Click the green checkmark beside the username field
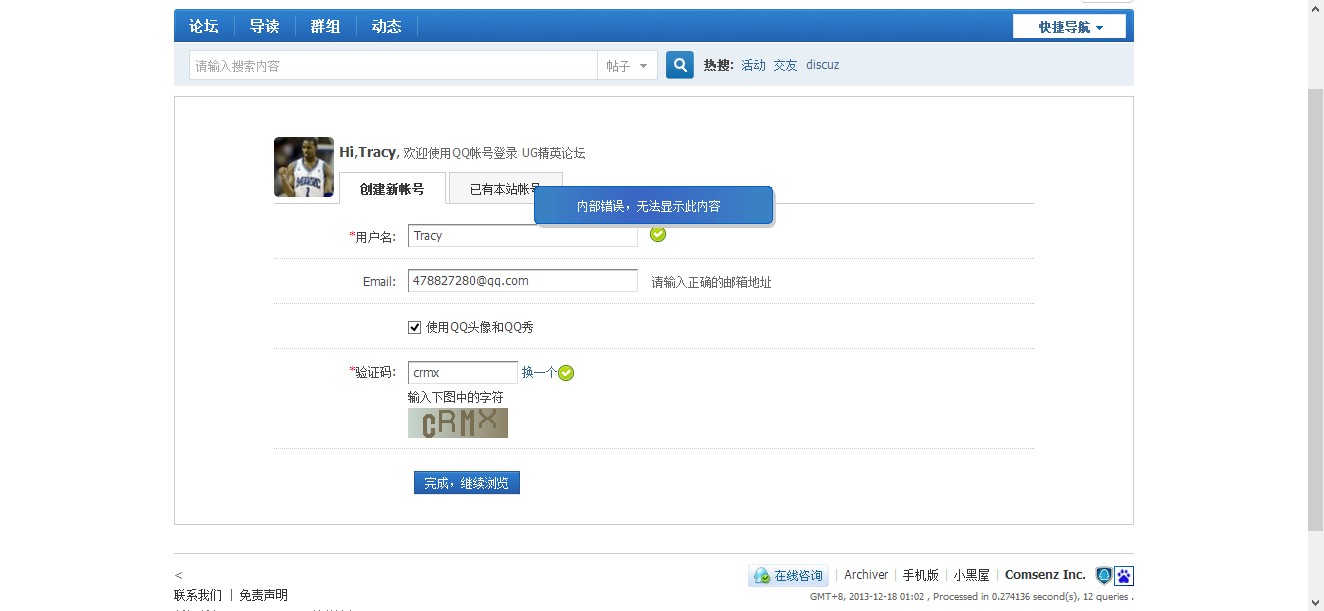The height and width of the screenshot is (611, 1324). tap(657, 234)
